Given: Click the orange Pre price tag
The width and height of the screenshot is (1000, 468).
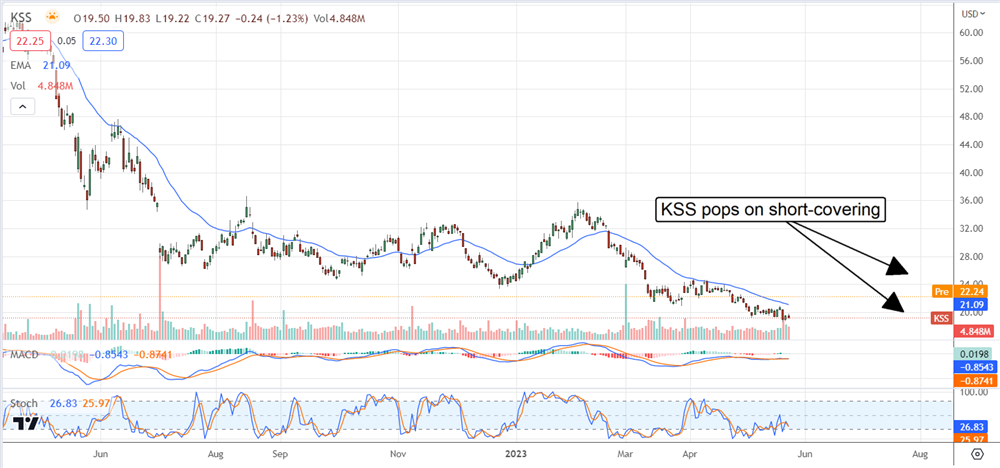Looking at the screenshot, I should 940,291.
